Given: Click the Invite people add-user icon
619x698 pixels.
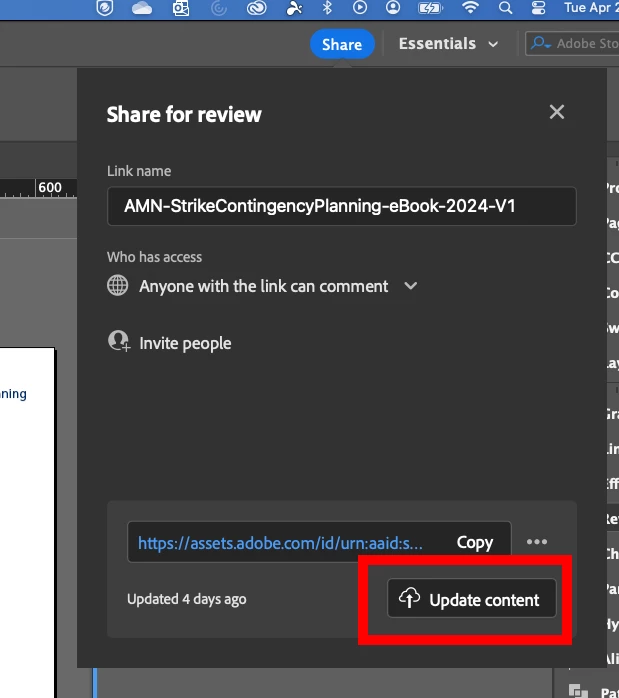Looking at the screenshot, I should [x=119, y=341].
